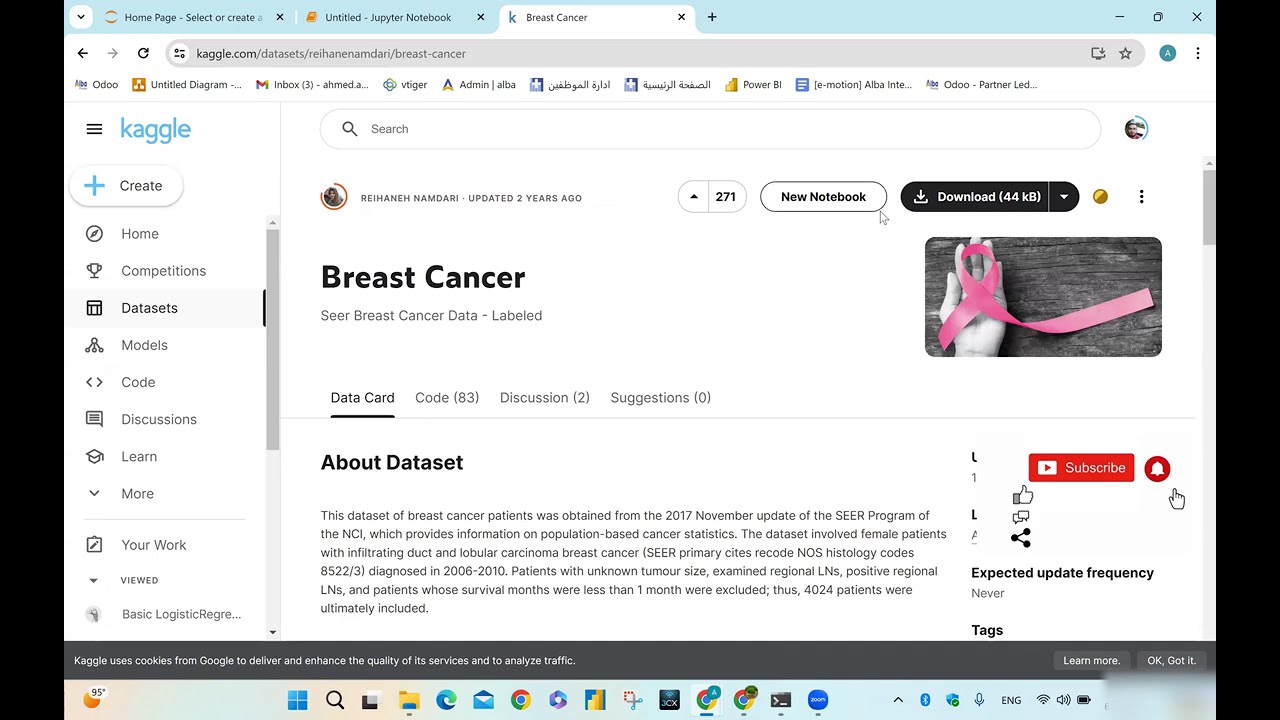Open Your Work in the sidebar
The height and width of the screenshot is (720, 1280).
click(153, 545)
